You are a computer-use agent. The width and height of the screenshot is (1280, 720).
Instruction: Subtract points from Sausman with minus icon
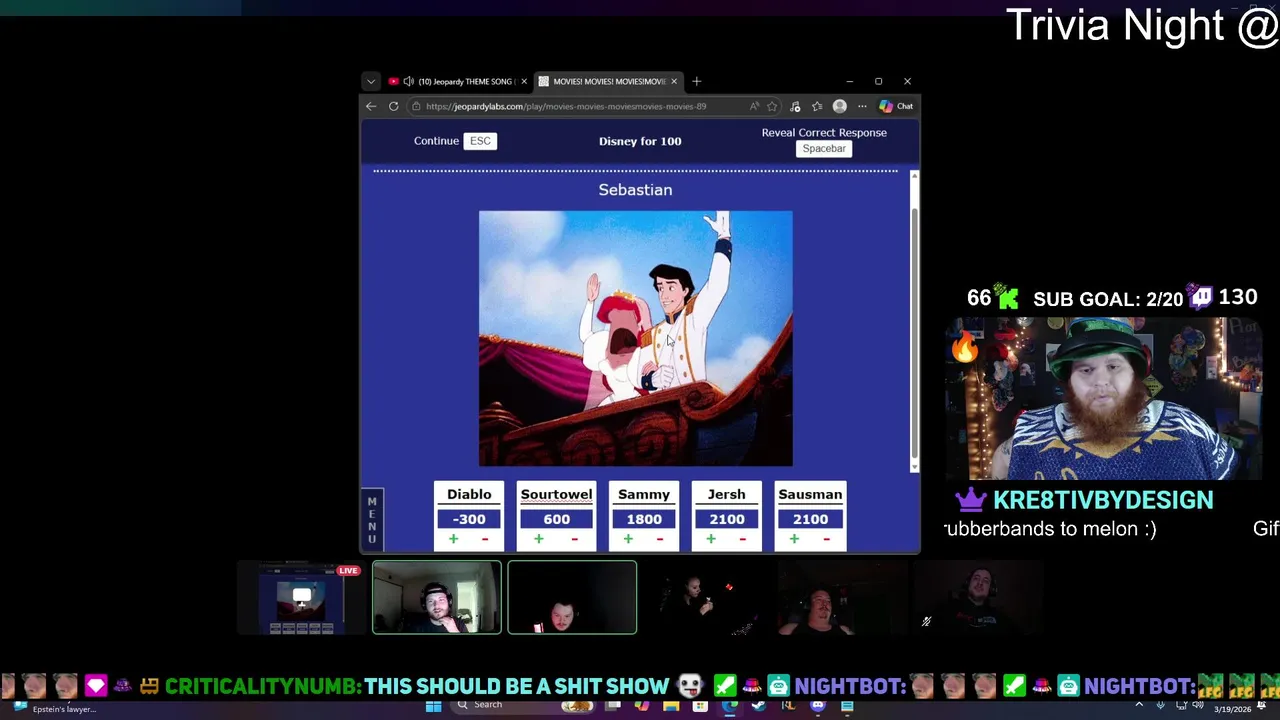pos(826,539)
